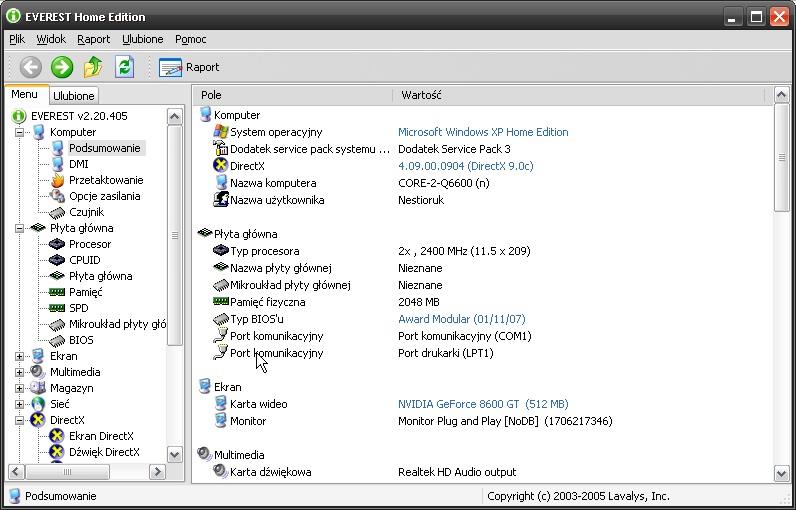
Task: Expand the Magazyn tree node
Action: pos(19,388)
